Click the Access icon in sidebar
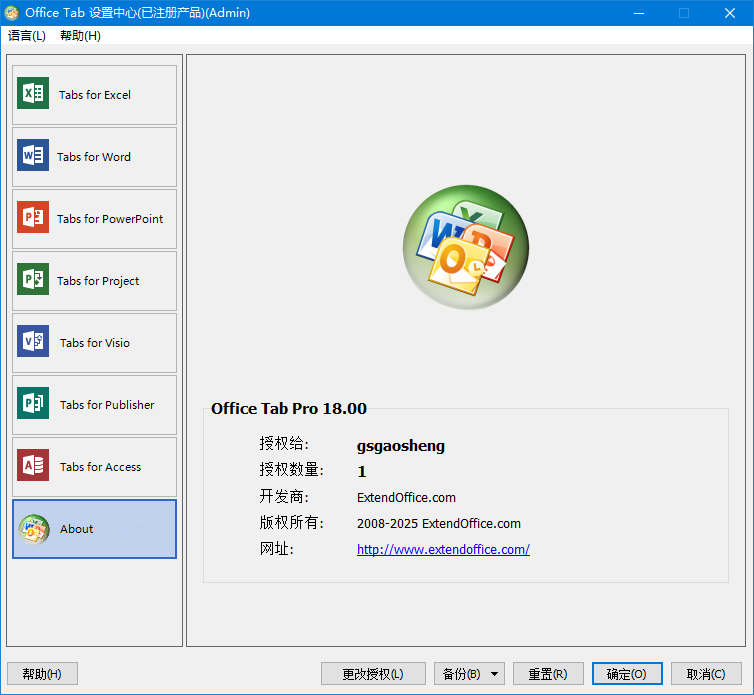Viewport: 754px width, 695px height. click(x=33, y=465)
